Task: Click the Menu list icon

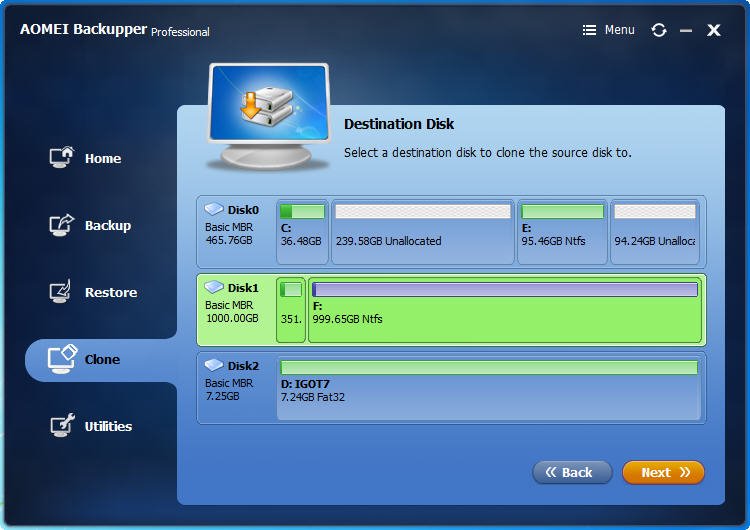Action: [589, 30]
